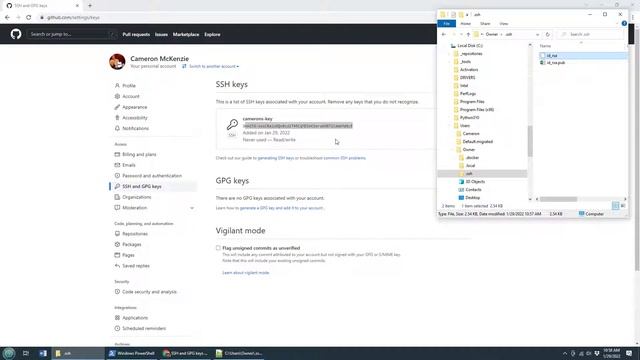
Task: Select the 3D Objects folder in tree
Action: click(x=475, y=182)
